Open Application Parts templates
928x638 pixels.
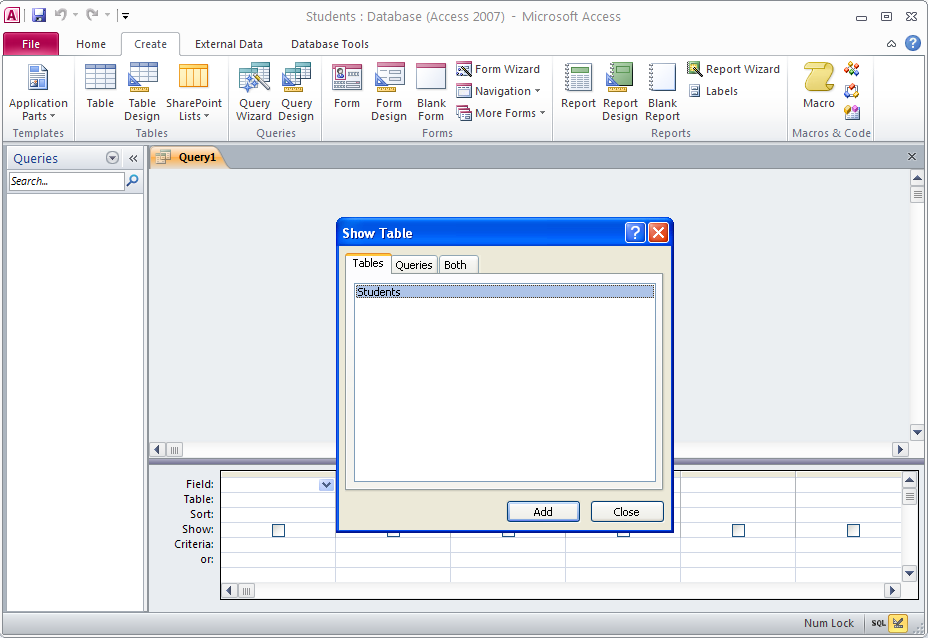point(38,92)
